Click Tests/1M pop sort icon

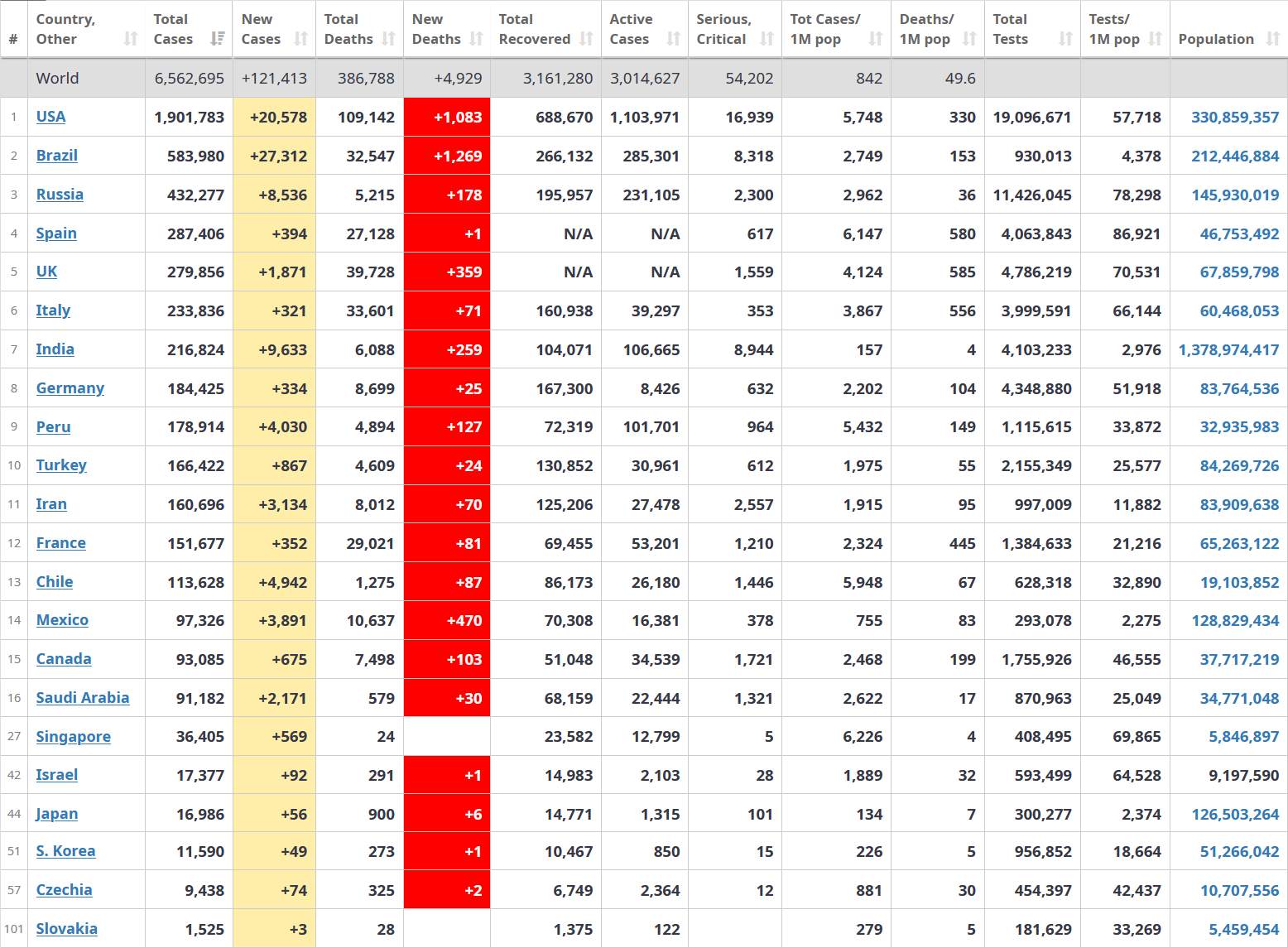click(x=1156, y=39)
